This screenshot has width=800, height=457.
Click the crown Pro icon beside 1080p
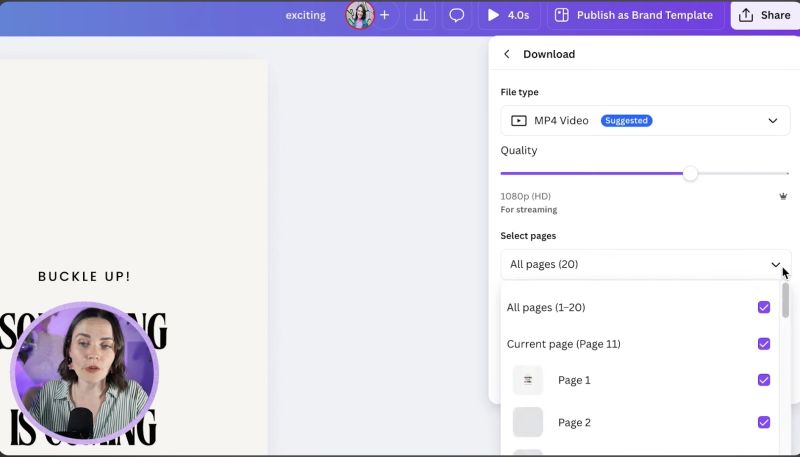[x=783, y=196]
